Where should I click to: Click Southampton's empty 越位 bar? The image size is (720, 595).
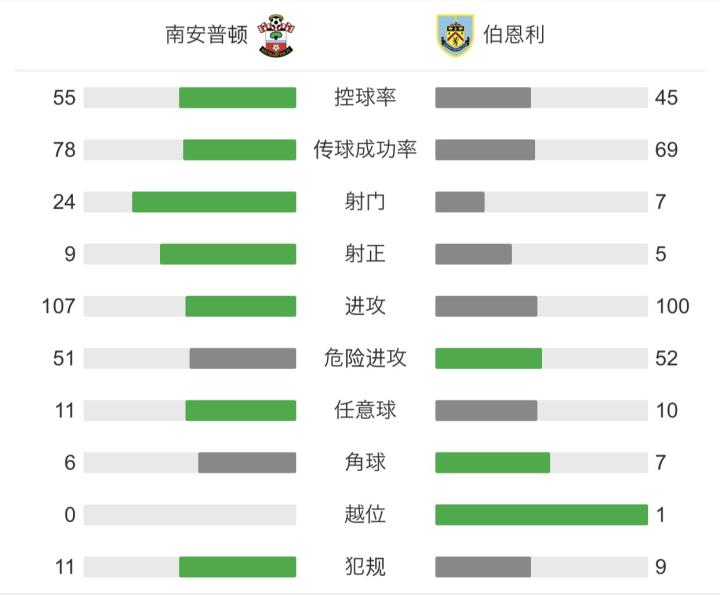(x=190, y=515)
